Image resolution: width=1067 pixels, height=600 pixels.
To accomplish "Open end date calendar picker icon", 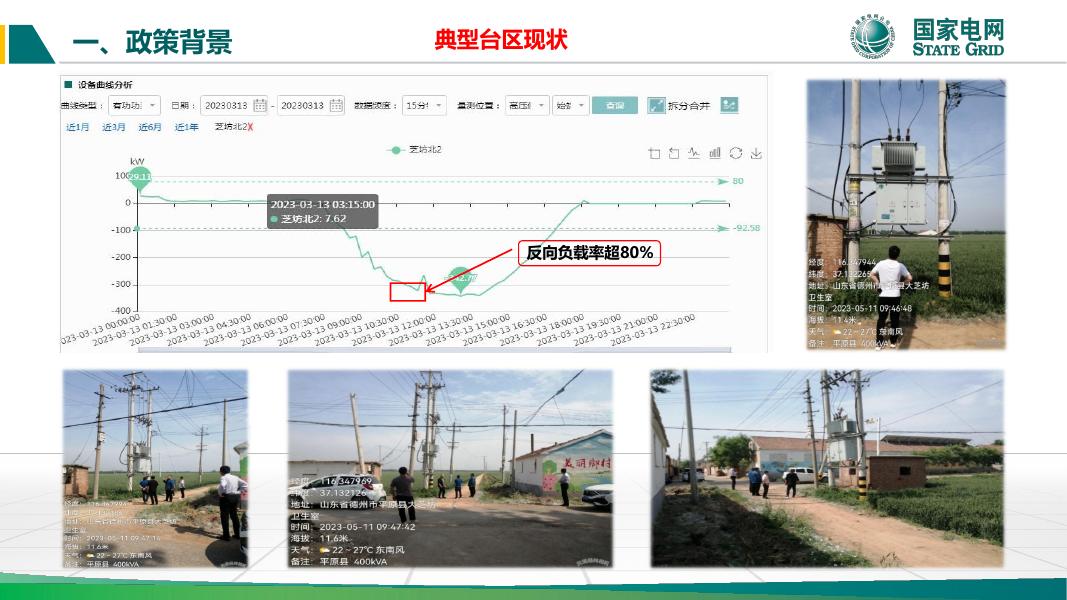I will 336,105.
